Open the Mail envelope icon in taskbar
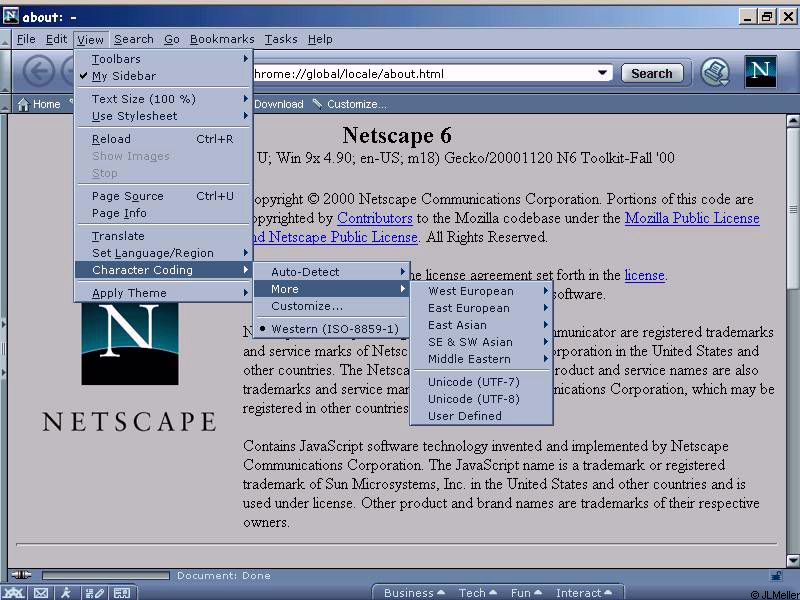 click(x=41, y=593)
